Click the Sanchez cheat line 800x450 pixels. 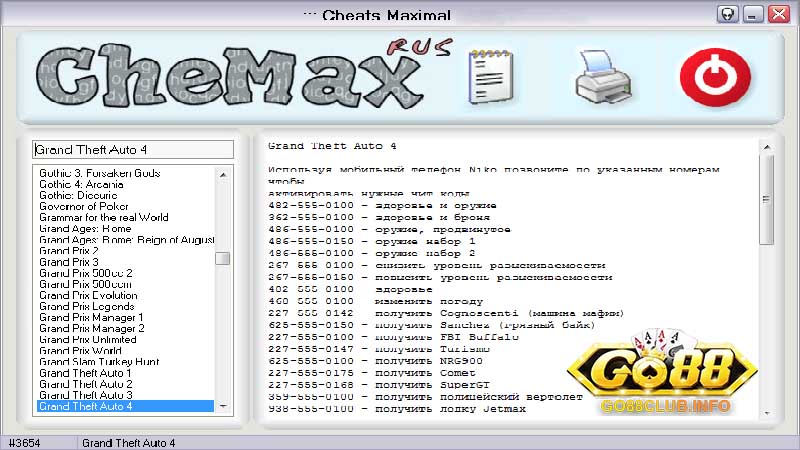click(x=432, y=325)
